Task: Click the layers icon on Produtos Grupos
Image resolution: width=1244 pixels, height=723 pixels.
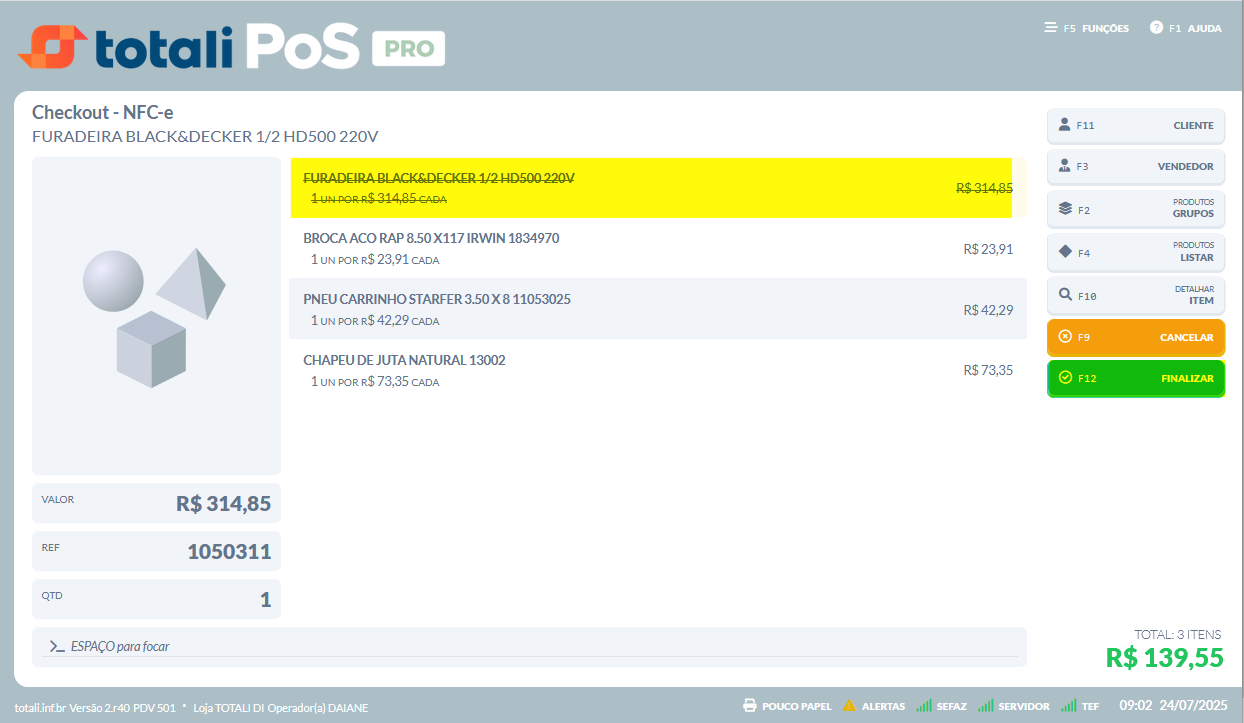Action: point(1064,209)
